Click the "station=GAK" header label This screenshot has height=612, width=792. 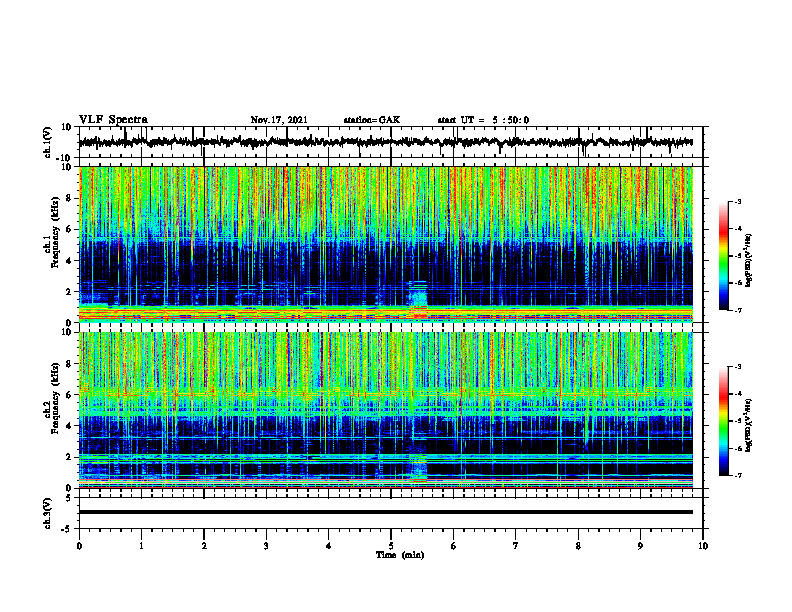pos(372,120)
